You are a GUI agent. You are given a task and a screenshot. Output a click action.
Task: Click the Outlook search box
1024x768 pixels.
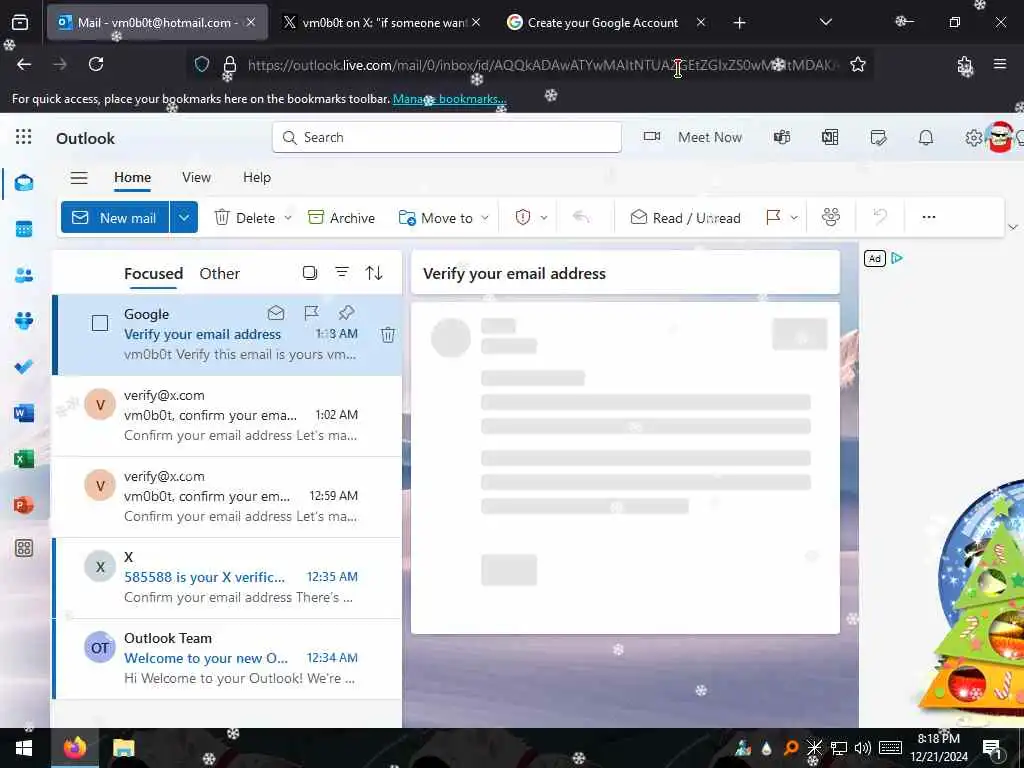click(447, 137)
